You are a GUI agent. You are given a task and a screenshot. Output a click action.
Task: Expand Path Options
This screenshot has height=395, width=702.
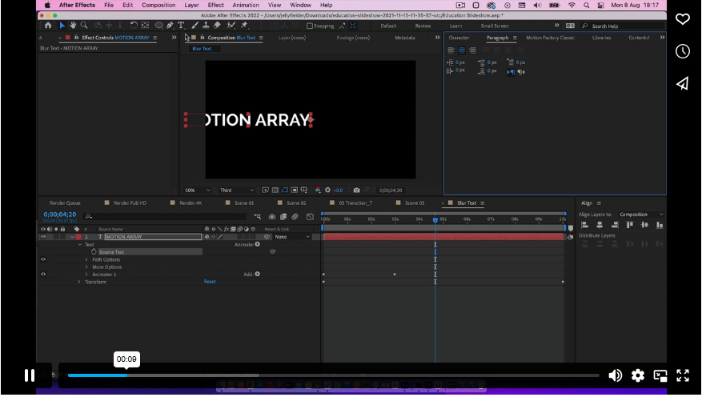click(x=87, y=259)
